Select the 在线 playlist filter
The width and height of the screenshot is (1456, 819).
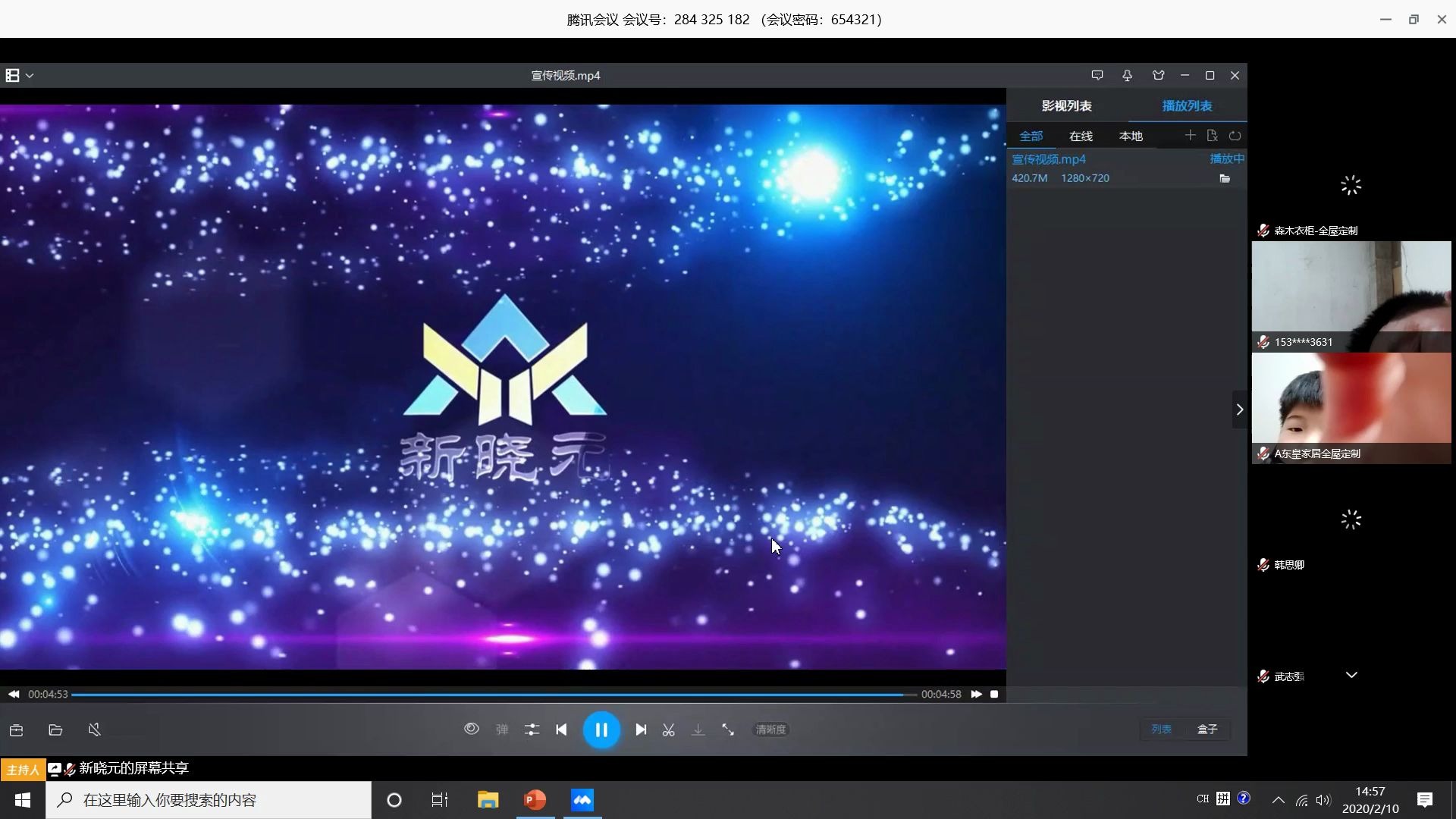(x=1081, y=136)
